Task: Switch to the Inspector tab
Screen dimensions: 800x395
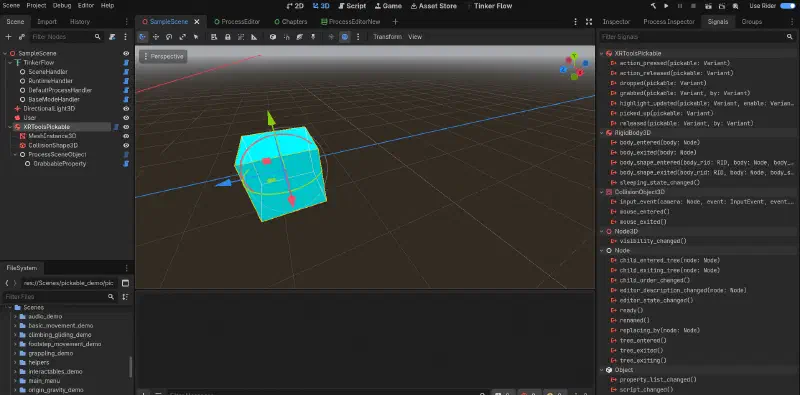Action: 616,21
